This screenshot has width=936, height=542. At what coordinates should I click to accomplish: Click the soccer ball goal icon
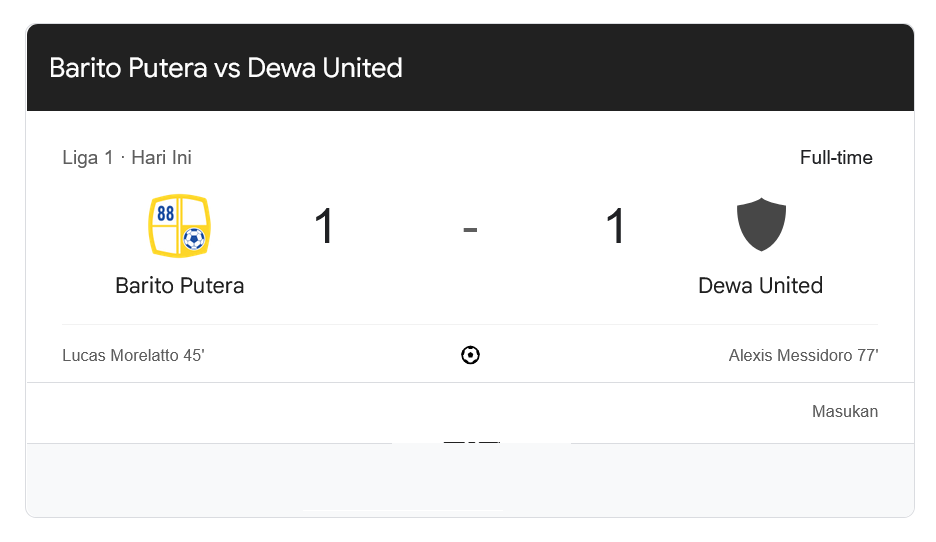tap(470, 355)
